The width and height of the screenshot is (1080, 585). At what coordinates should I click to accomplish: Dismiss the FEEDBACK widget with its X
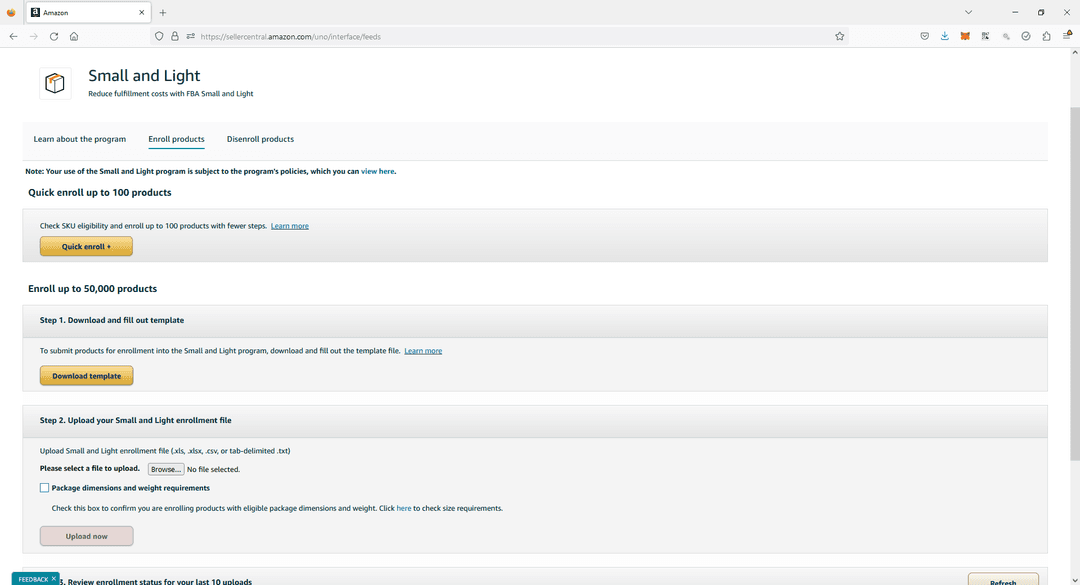click(54, 579)
